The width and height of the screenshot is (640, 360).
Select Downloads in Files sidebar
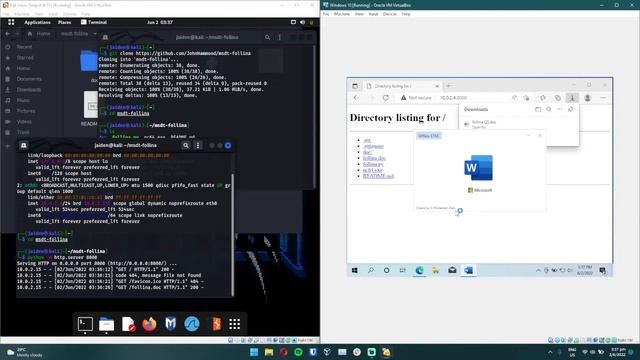29,89
